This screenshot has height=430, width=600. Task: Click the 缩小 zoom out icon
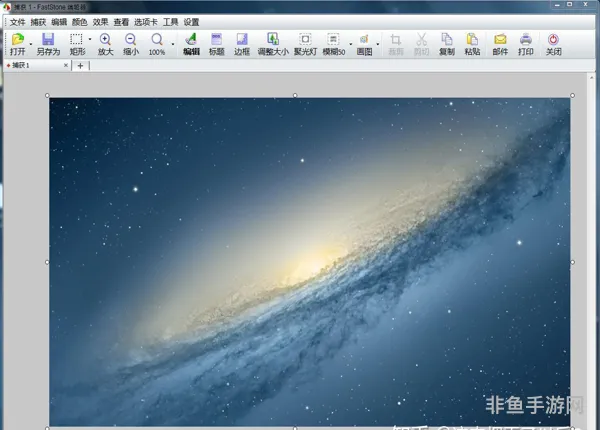click(131, 44)
